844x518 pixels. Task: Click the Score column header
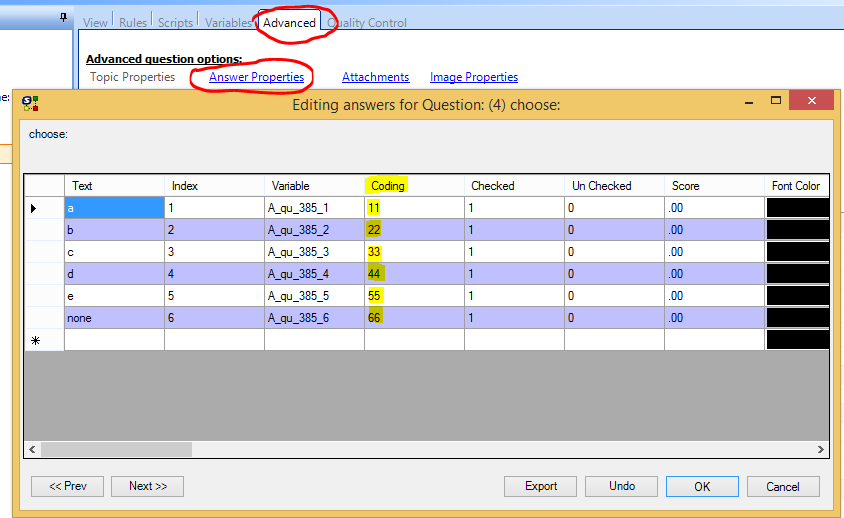pyautogui.click(x=714, y=186)
